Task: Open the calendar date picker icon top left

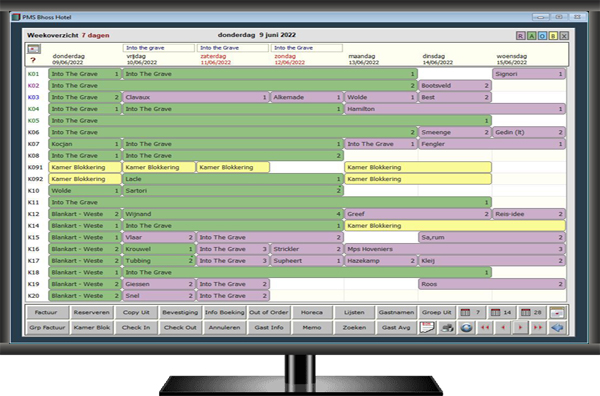Action: click(34, 49)
